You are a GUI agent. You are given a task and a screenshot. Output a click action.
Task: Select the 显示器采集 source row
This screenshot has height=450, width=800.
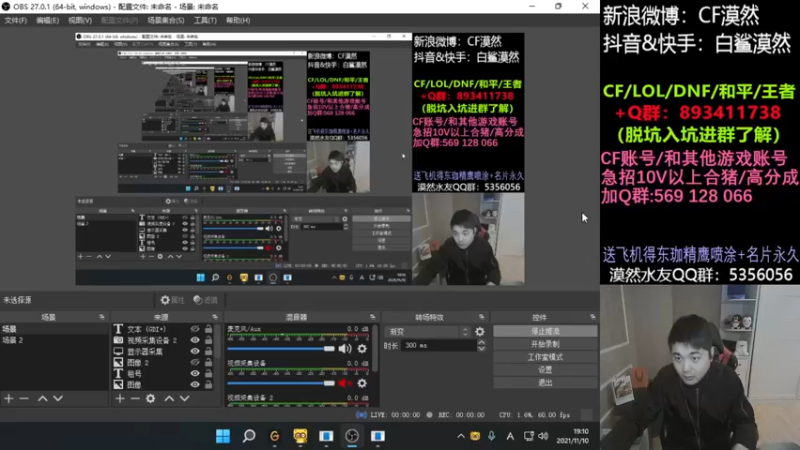[x=163, y=352]
